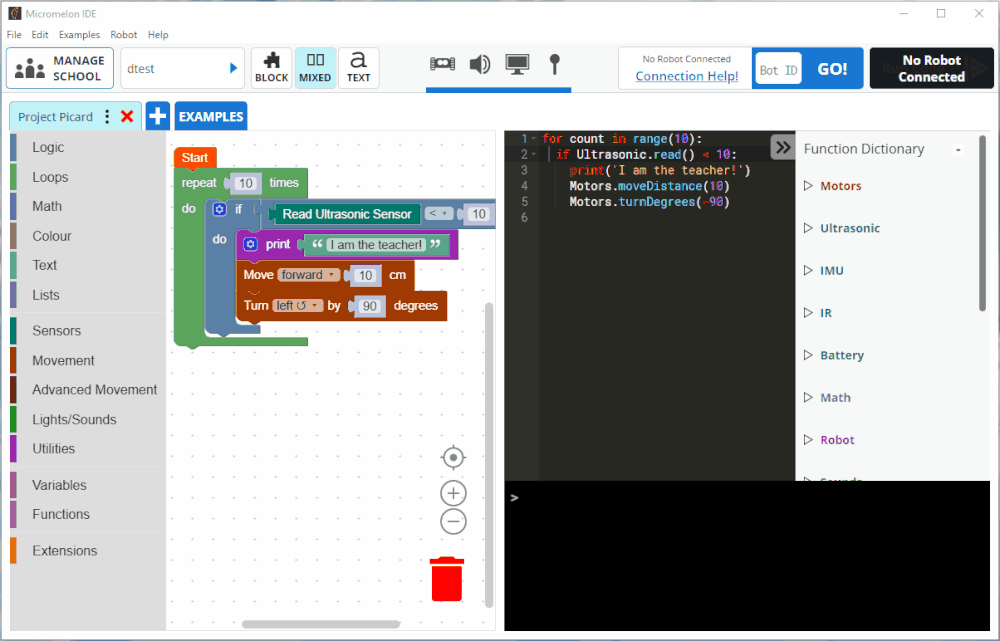Select the Project Picard tab

point(55,116)
